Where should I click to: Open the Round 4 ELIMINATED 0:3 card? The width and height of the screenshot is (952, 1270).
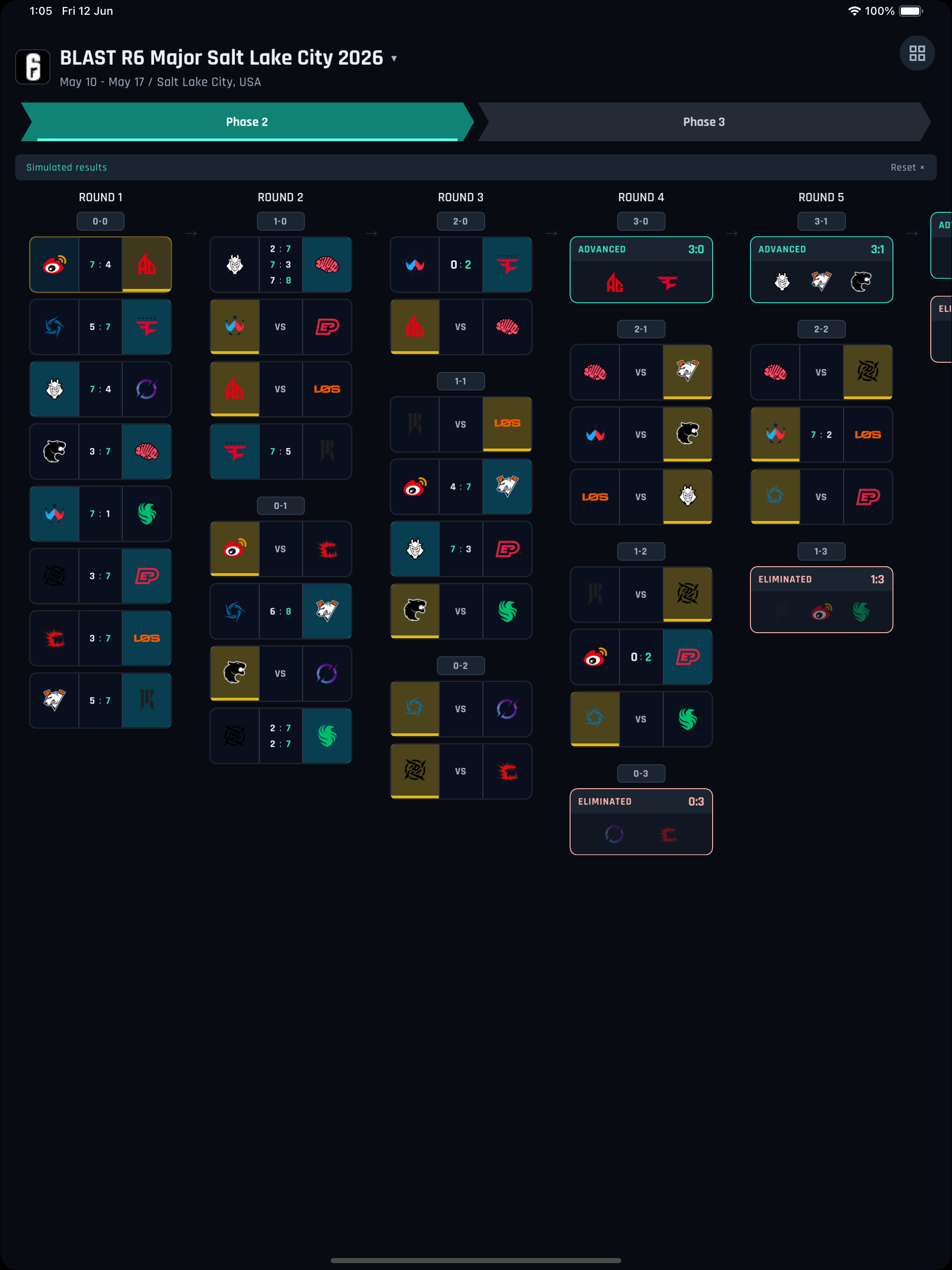point(641,822)
